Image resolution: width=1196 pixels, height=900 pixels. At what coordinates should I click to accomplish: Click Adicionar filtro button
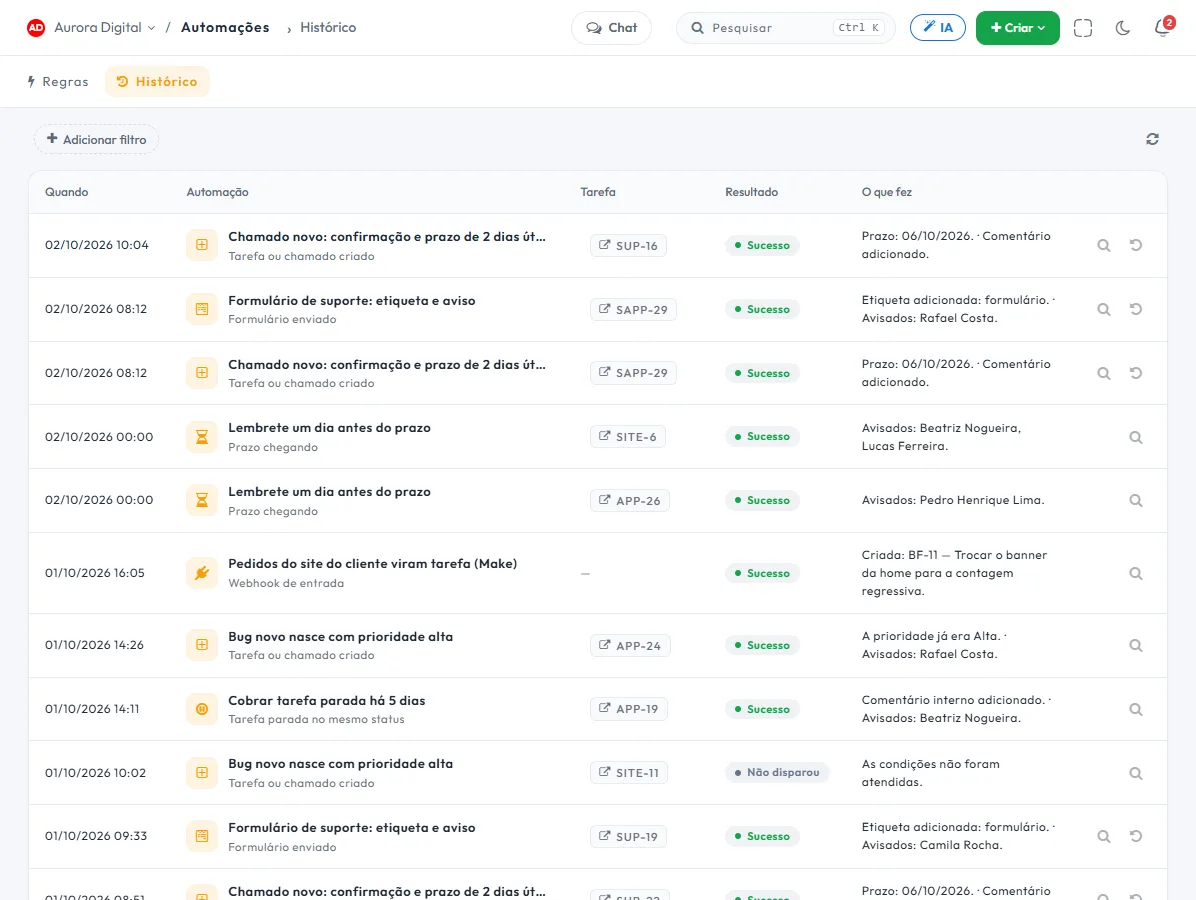pos(96,140)
